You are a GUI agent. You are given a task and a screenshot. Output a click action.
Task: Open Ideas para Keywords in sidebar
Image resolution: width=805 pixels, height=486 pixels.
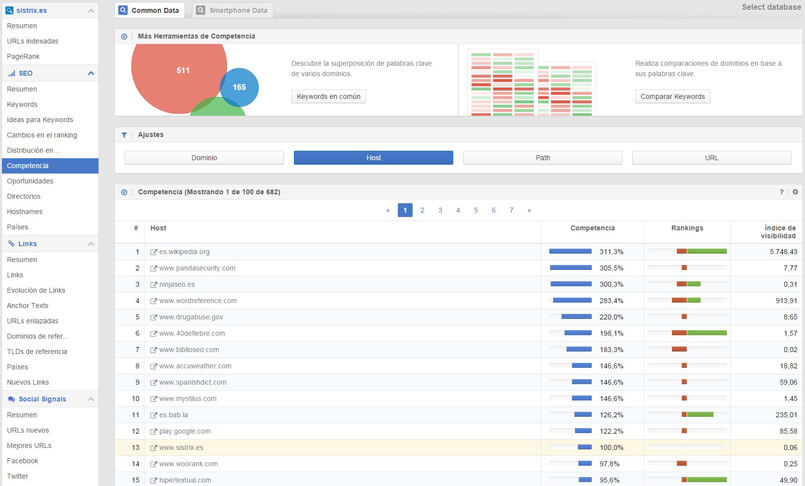[40, 120]
